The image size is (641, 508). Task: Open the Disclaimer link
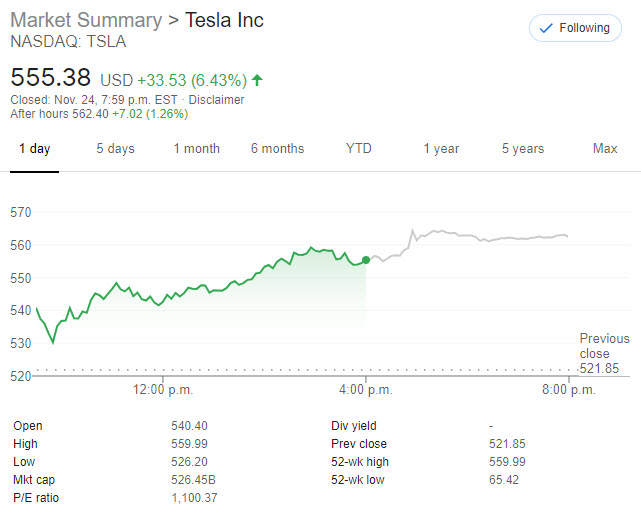pos(217,100)
